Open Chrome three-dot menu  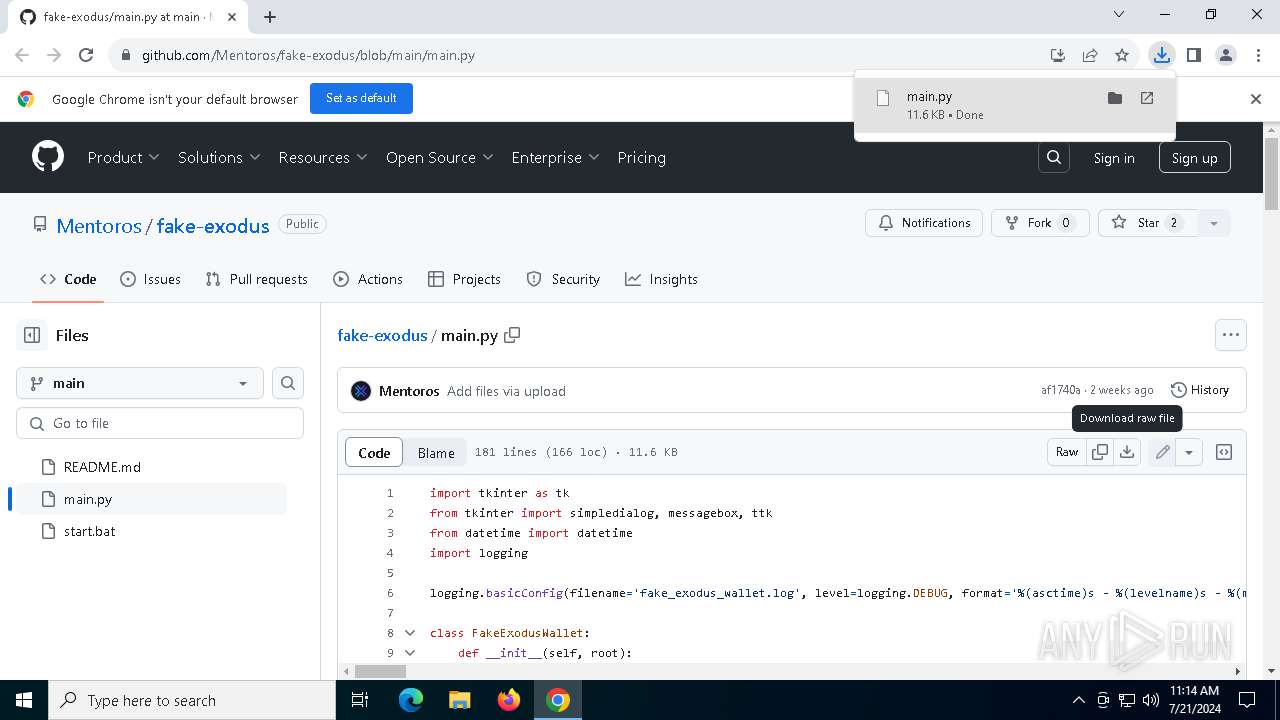point(1258,55)
